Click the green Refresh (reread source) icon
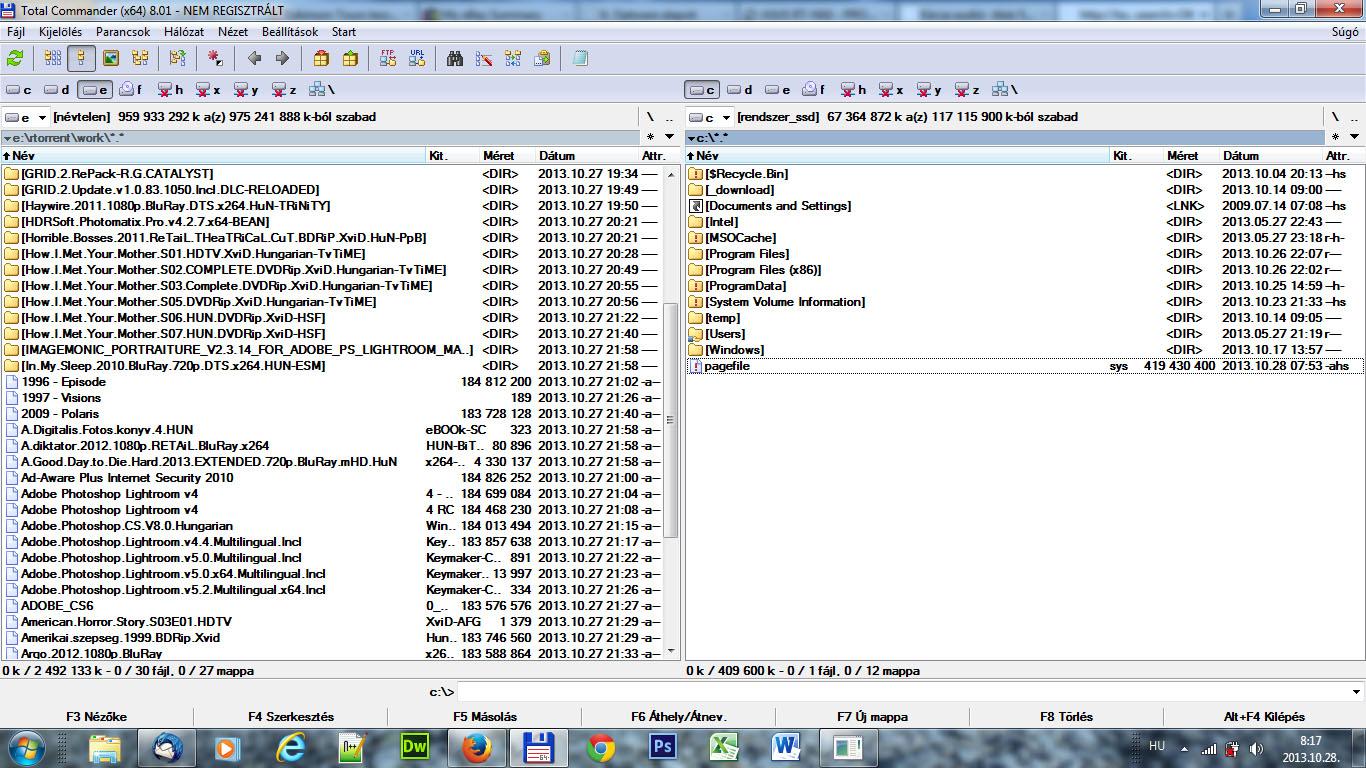This screenshot has width=1366, height=768. tap(15, 59)
